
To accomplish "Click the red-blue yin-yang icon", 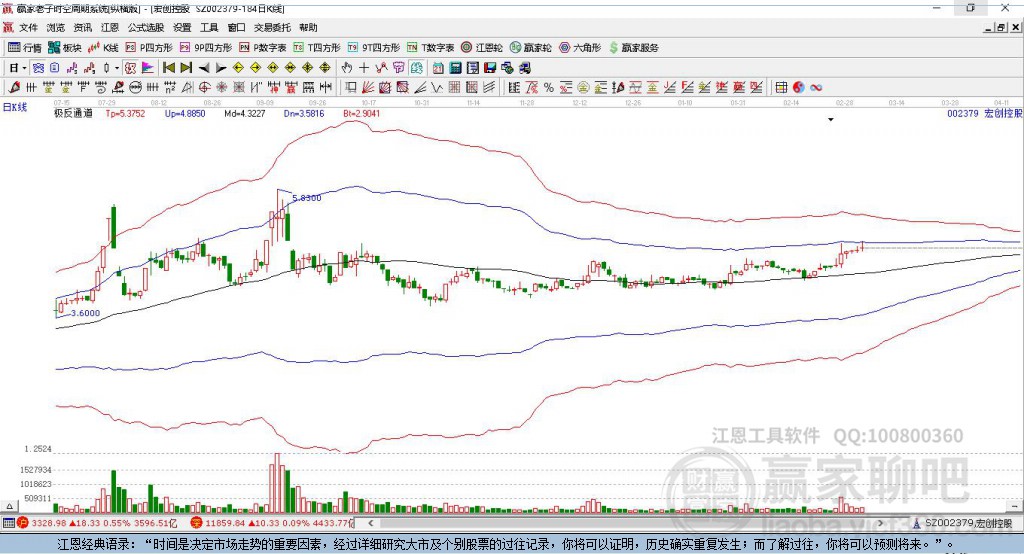I will [x=798, y=88].
